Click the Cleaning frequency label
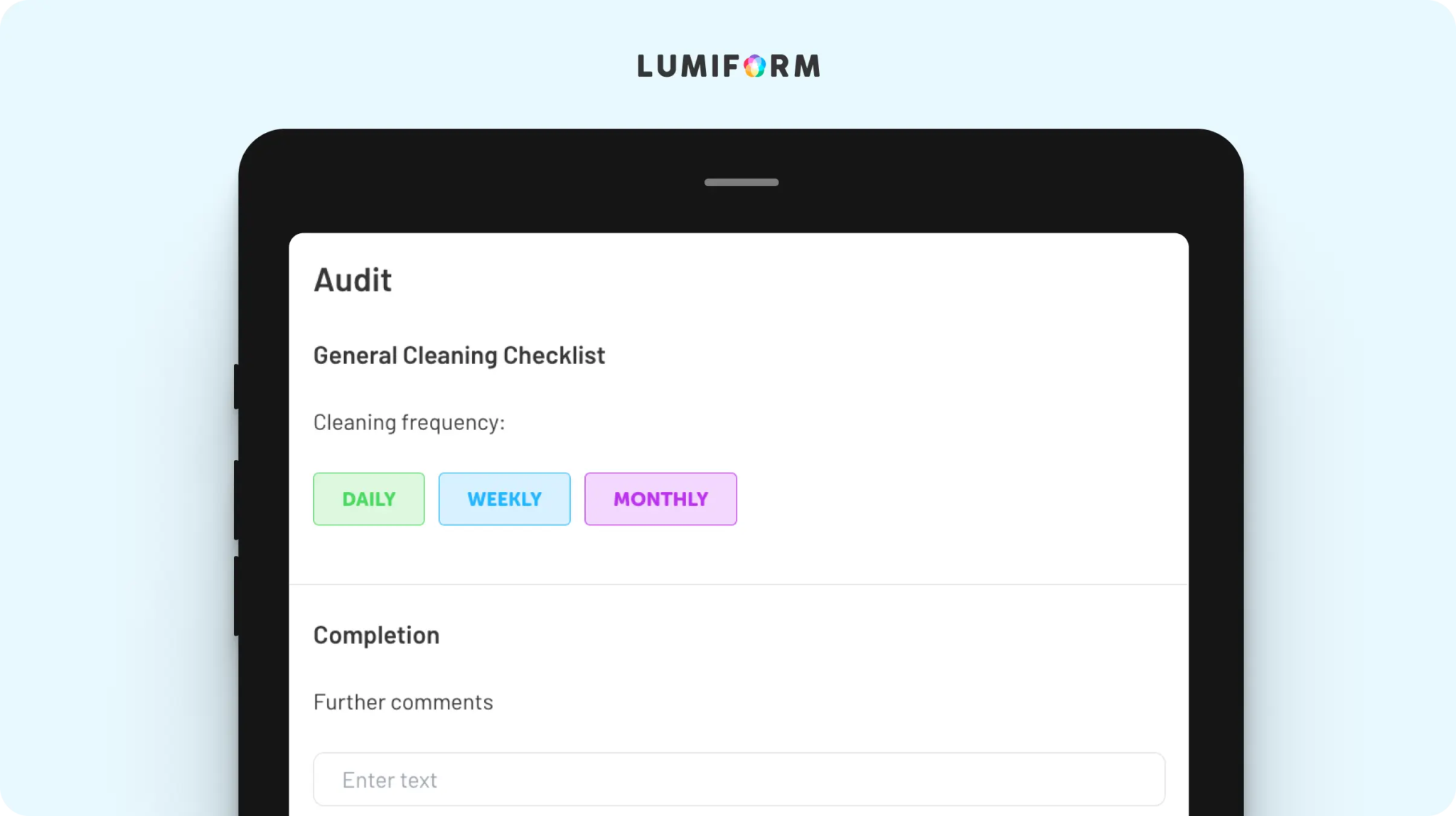Image resolution: width=1456 pixels, height=816 pixels. tap(409, 423)
